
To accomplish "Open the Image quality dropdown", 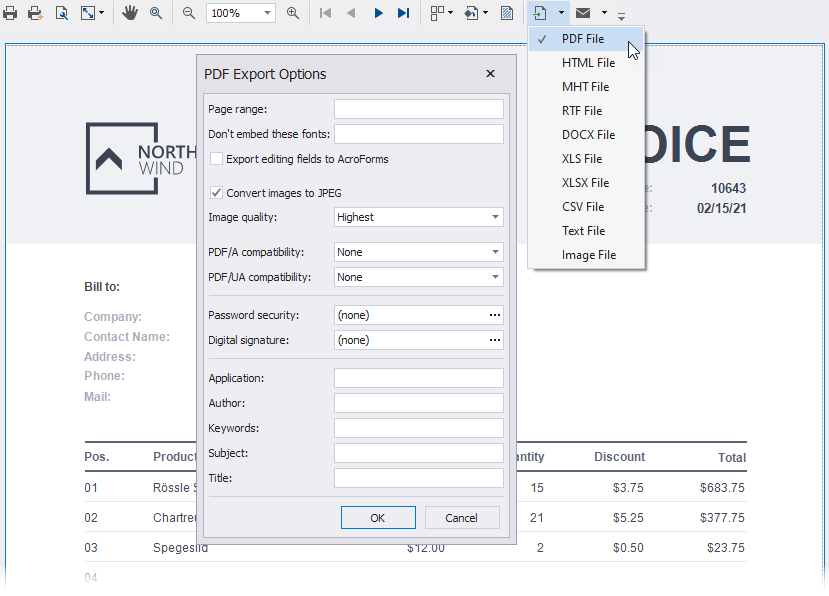I will (x=418, y=217).
